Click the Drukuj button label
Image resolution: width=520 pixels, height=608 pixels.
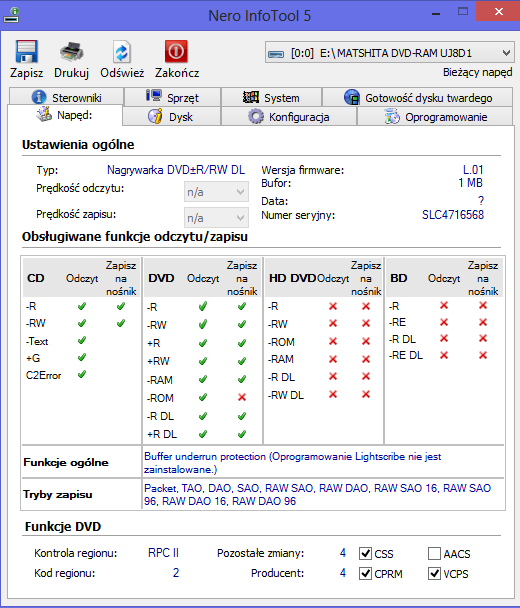(71, 73)
